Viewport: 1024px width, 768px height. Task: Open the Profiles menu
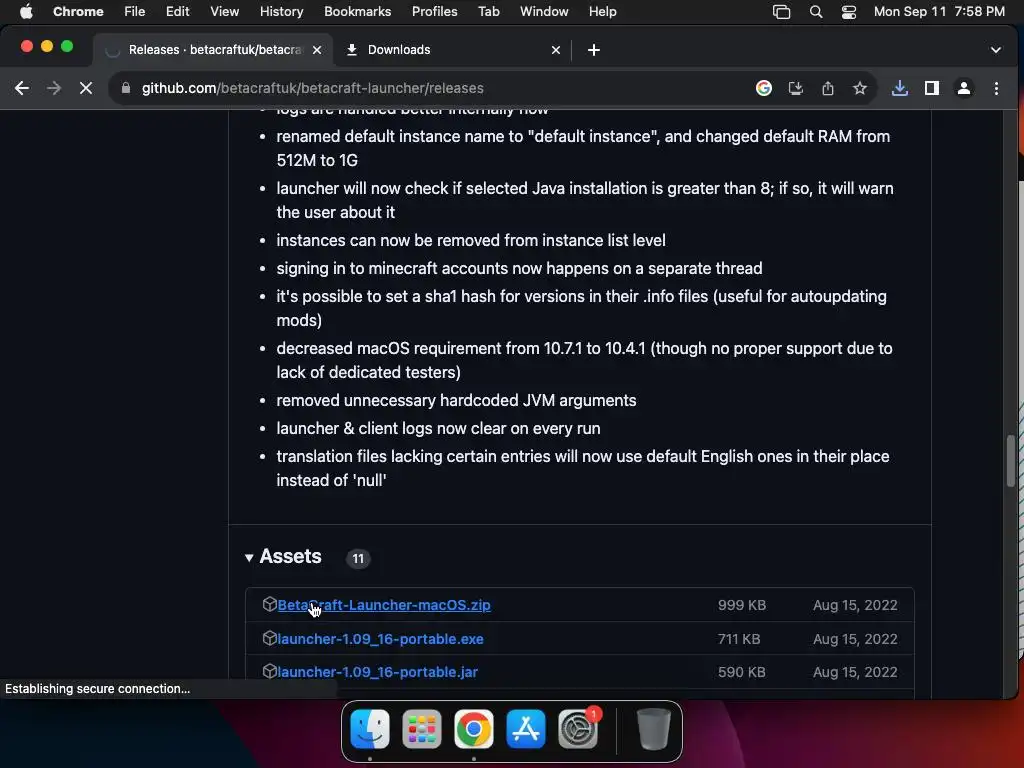point(434,12)
